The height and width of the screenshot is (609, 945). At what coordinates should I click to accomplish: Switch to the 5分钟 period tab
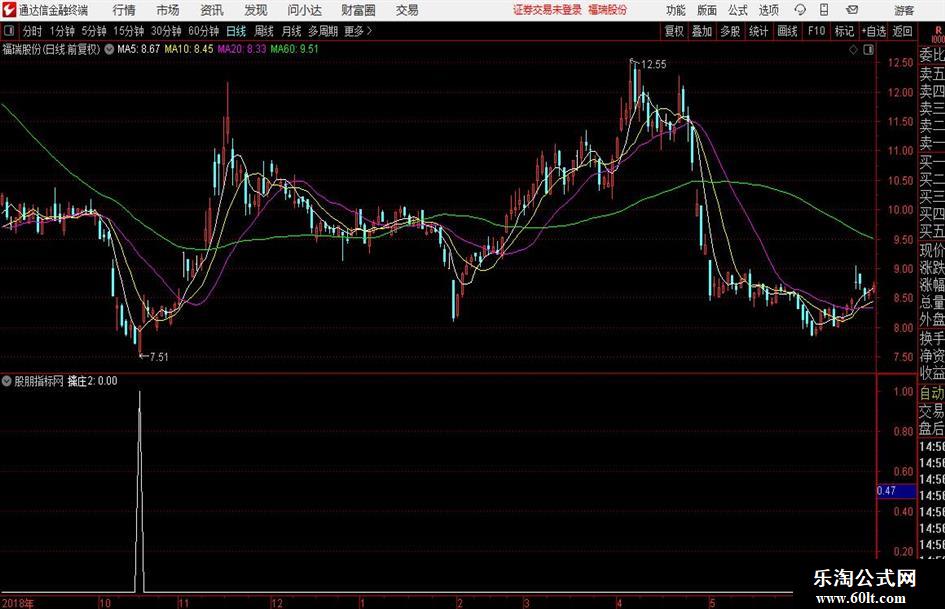pos(94,31)
